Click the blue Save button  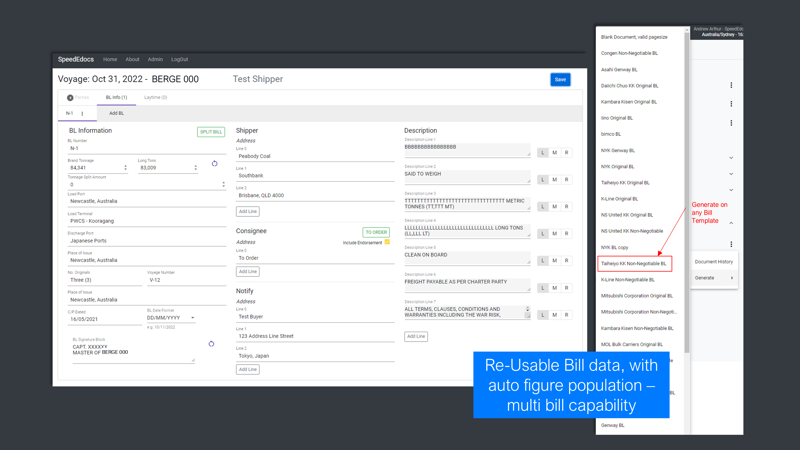pos(560,80)
